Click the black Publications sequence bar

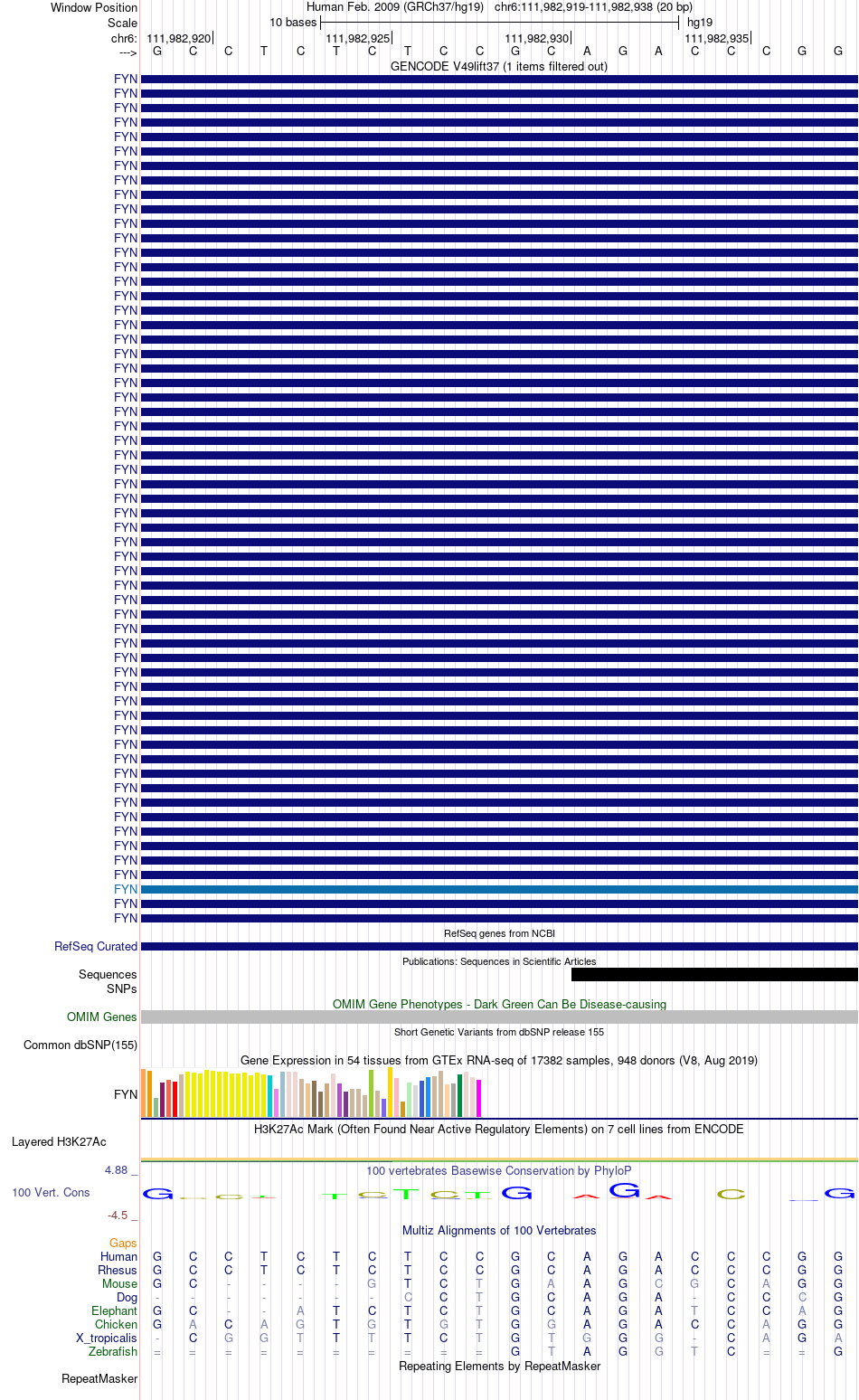tap(714, 974)
